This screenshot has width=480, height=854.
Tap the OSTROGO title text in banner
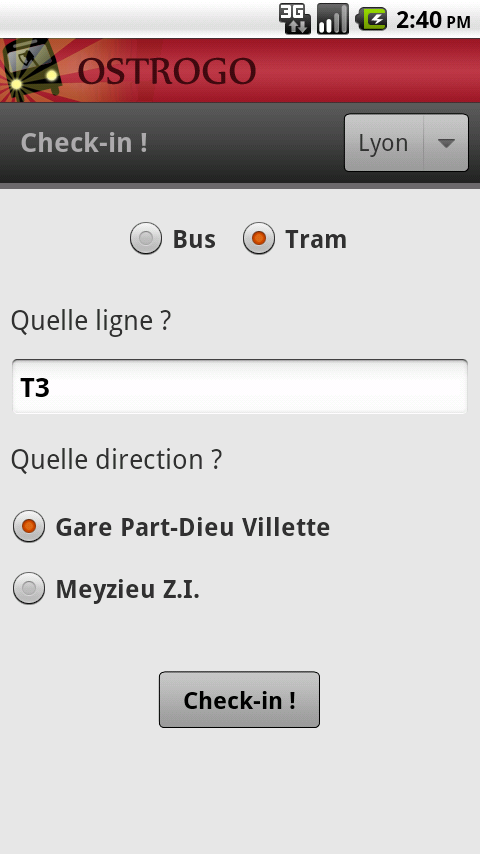(x=167, y=71)
